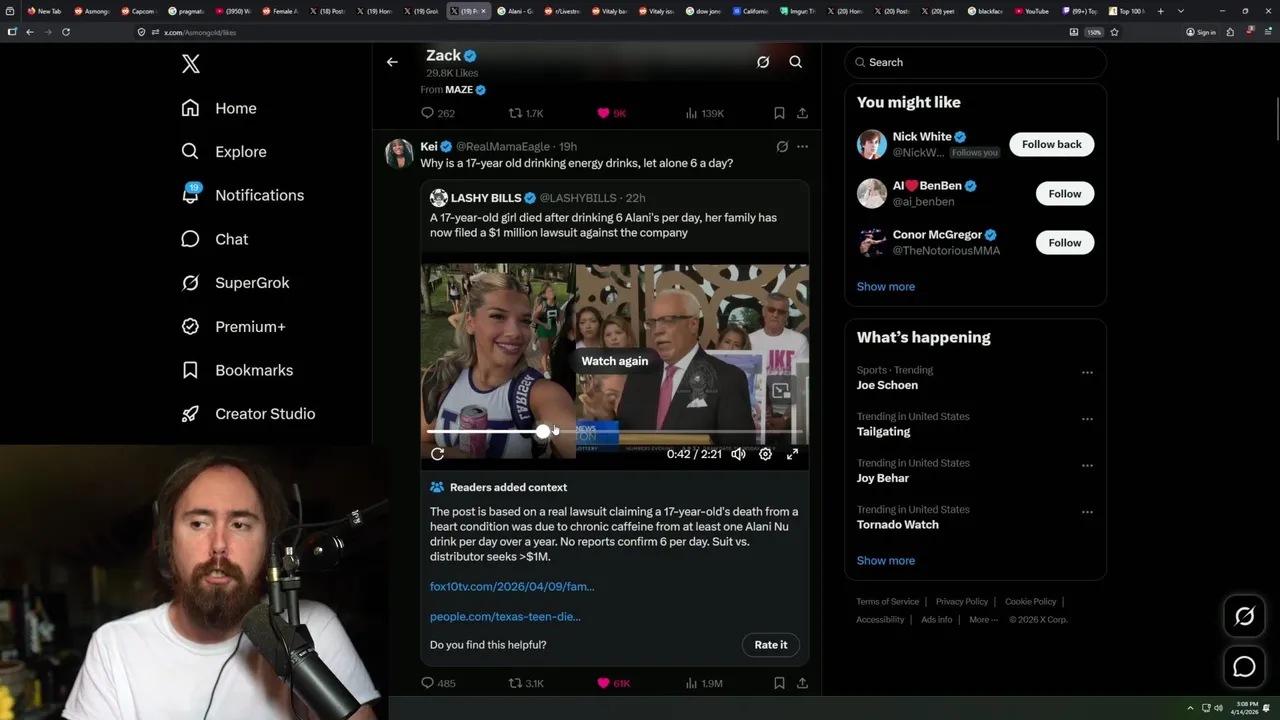Open Chat in the sidebar
This screenshot has height=720, width=1280.
click(x=214, y=239)
